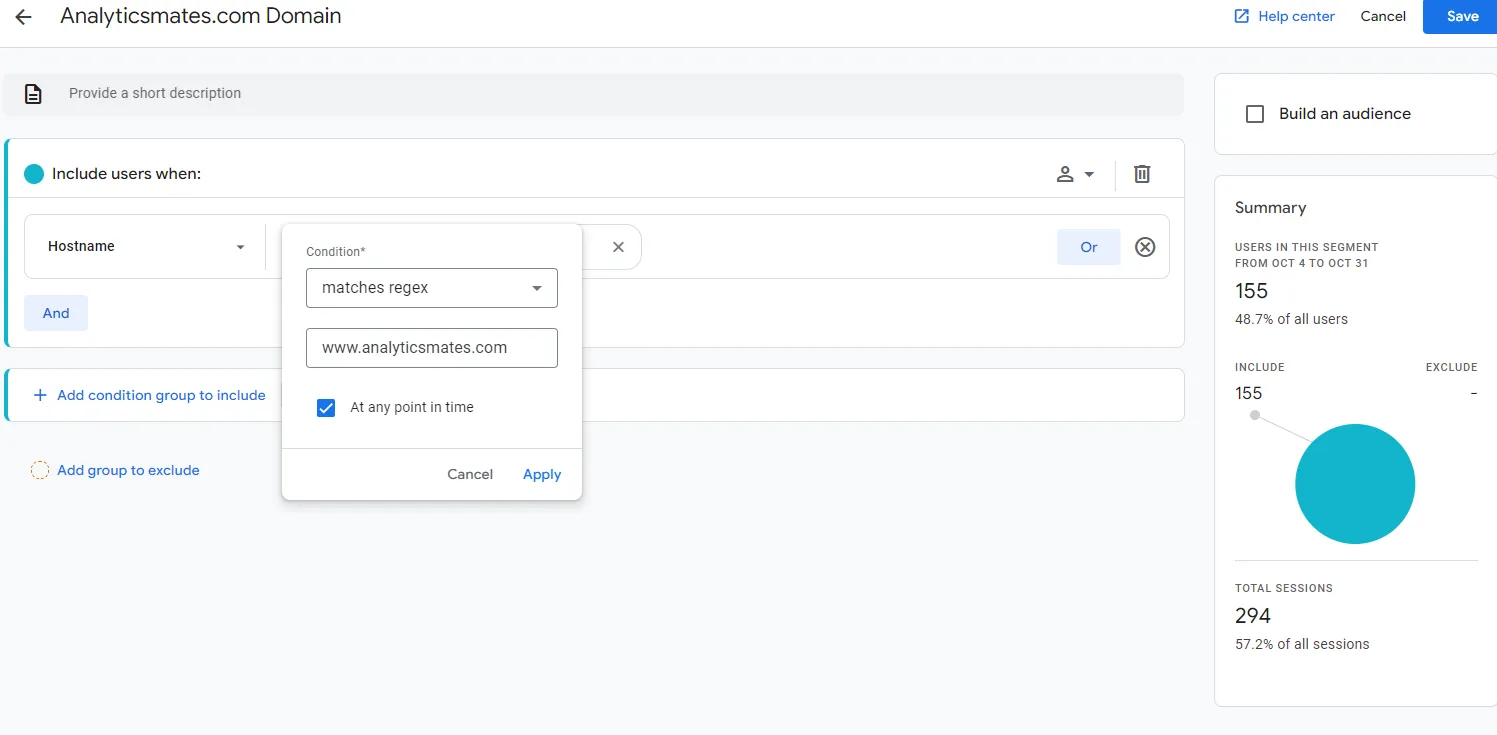Click the And button

point(56,313)
